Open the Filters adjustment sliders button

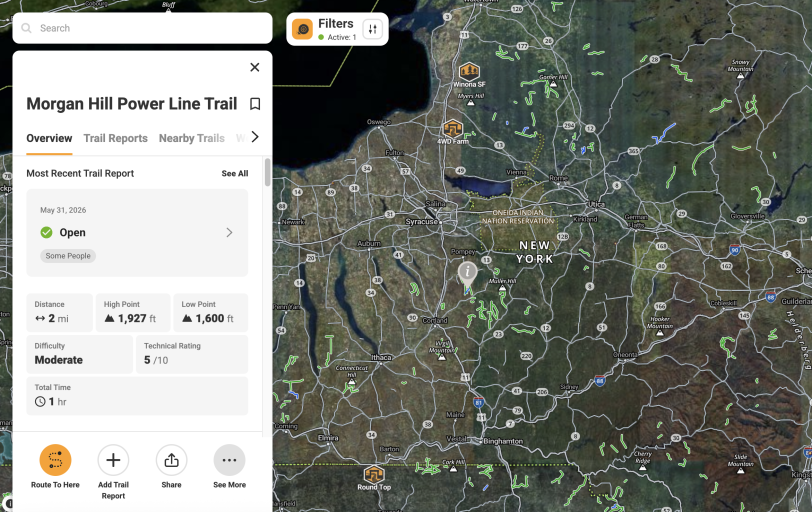(372, 29)
